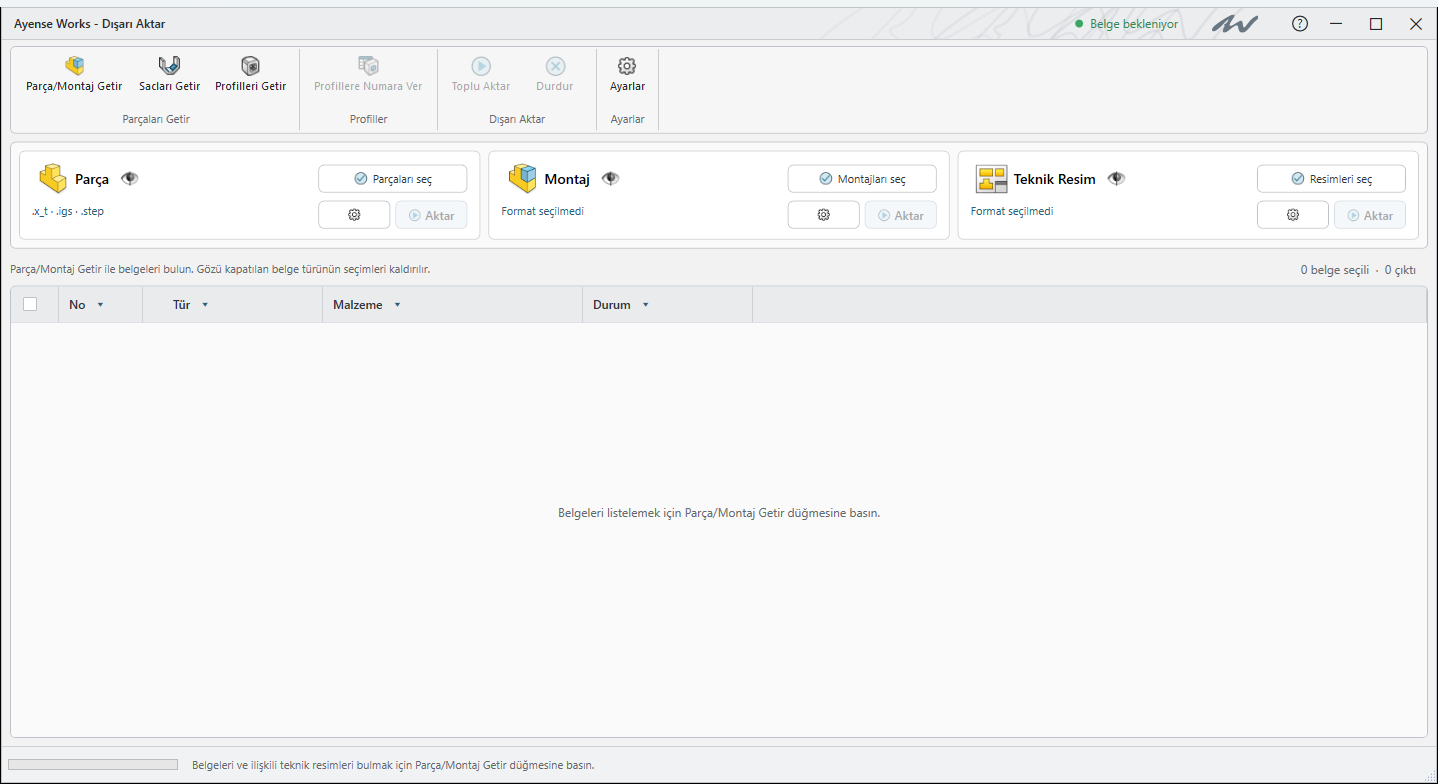This screenshot has width=1438, height=784.
Task: Toggle Parça visibility eye icon
Action: [x=130, y=179]
